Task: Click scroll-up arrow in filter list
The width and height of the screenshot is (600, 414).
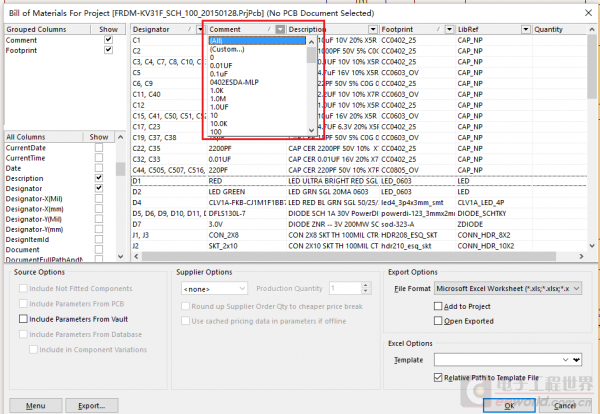Action: [311, 41]
